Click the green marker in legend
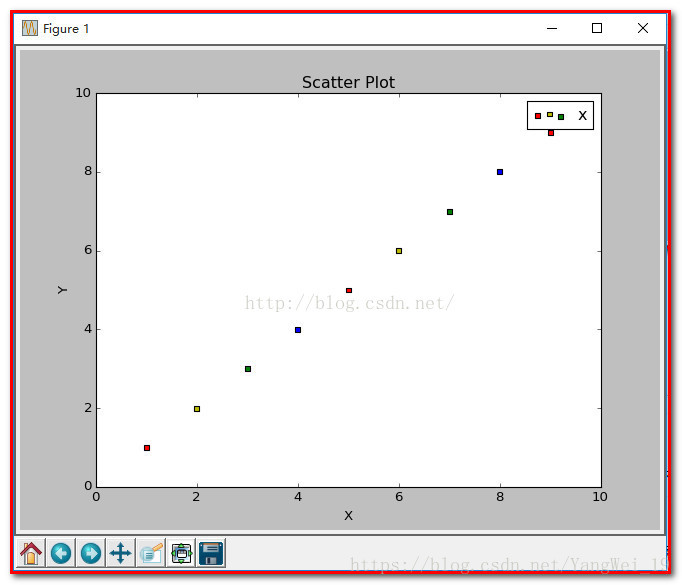 coord(561,117)
